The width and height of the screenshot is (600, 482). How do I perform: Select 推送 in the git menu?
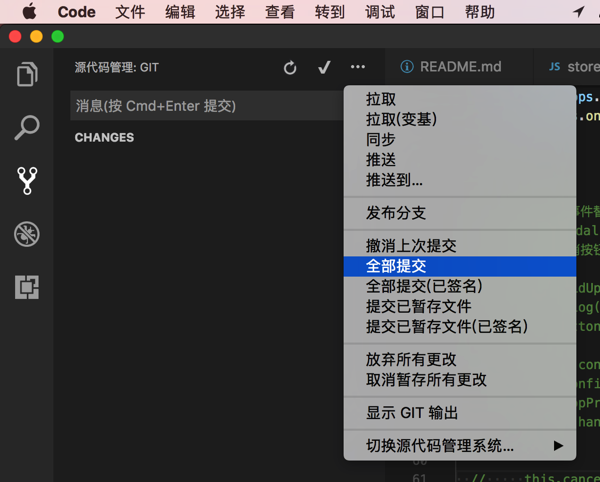tap(460, 160)
